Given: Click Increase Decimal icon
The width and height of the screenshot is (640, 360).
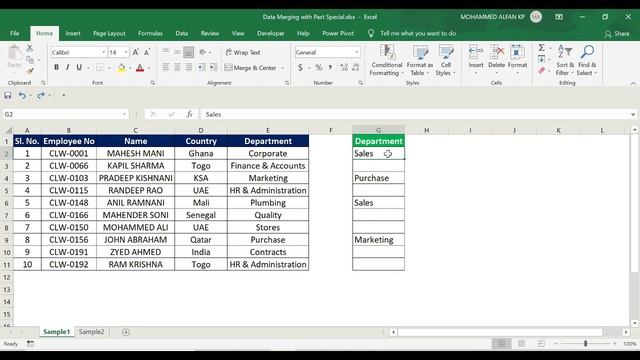Looking at the screenshot, I should coord(344,67).
